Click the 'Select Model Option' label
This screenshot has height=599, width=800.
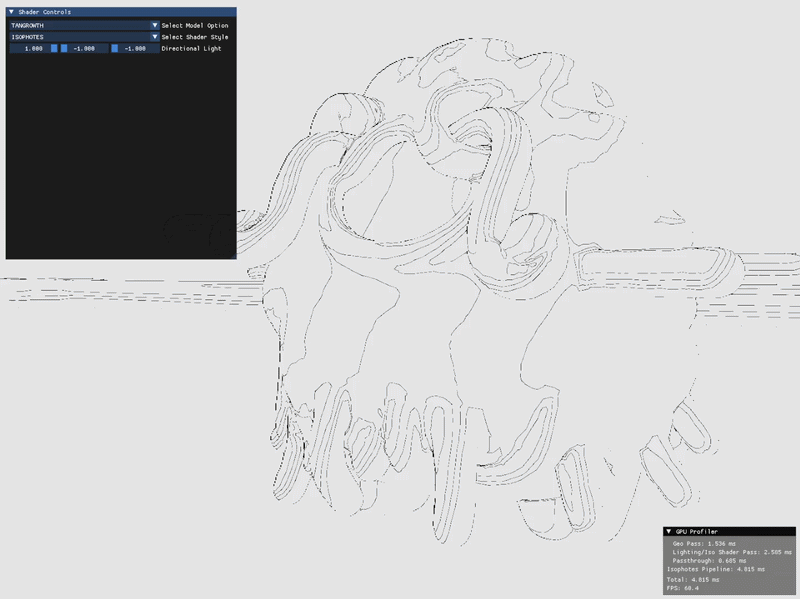(x=195, y=26)
